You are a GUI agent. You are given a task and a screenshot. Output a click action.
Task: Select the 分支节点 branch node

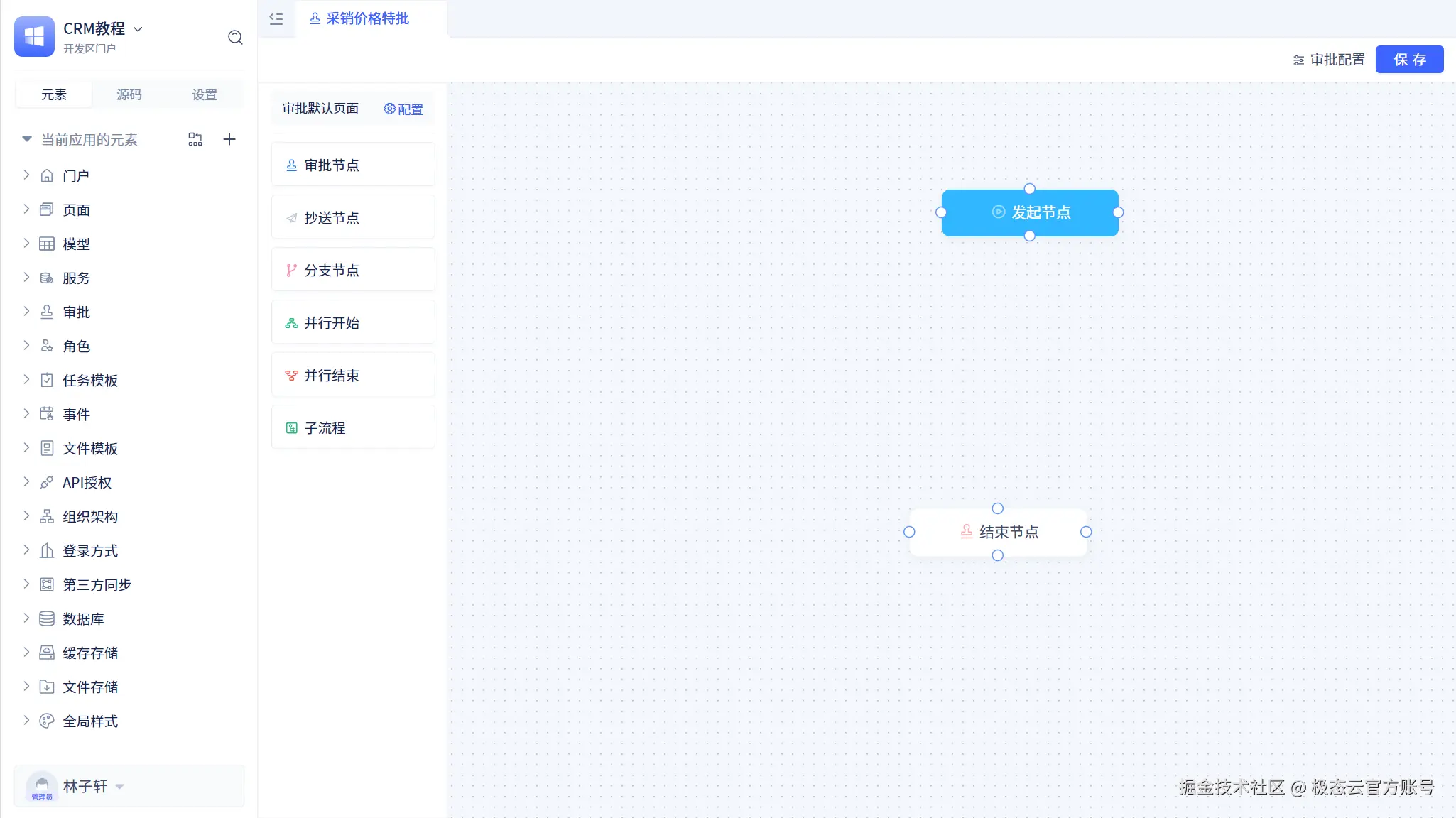click(352, 270)
